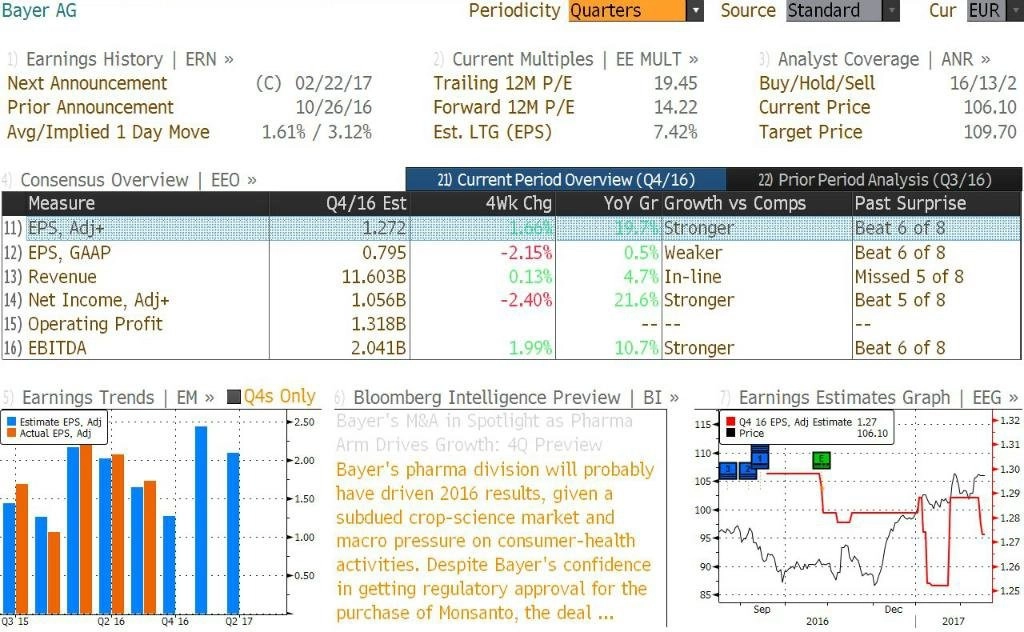The height and width of the screenshot is (632, 1024).
Task: Open Earnings History ERN arrow link
Action: click(229, 59)
